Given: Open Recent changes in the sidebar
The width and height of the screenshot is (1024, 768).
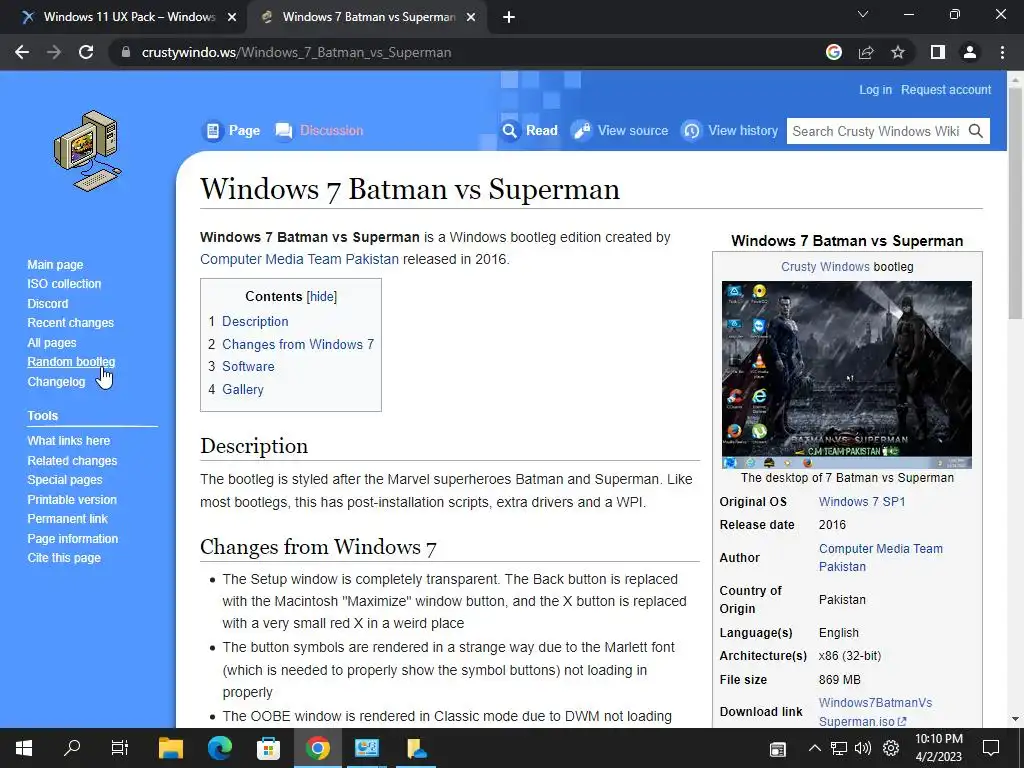Looking at the screenshot, I should tap(71, 323).
